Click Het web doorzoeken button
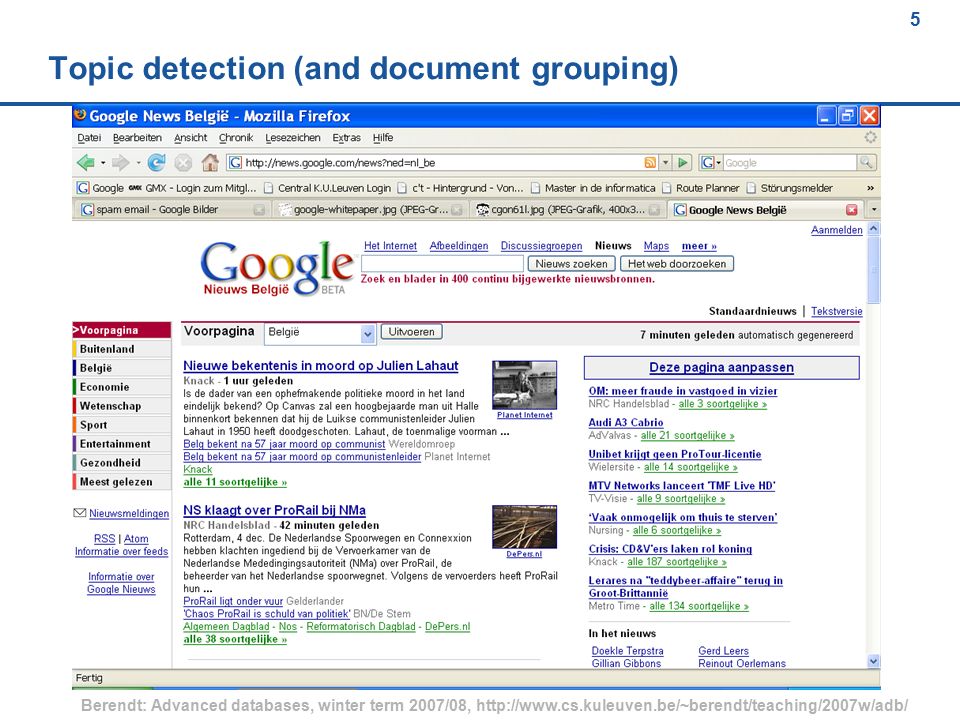 pos(677,264)
